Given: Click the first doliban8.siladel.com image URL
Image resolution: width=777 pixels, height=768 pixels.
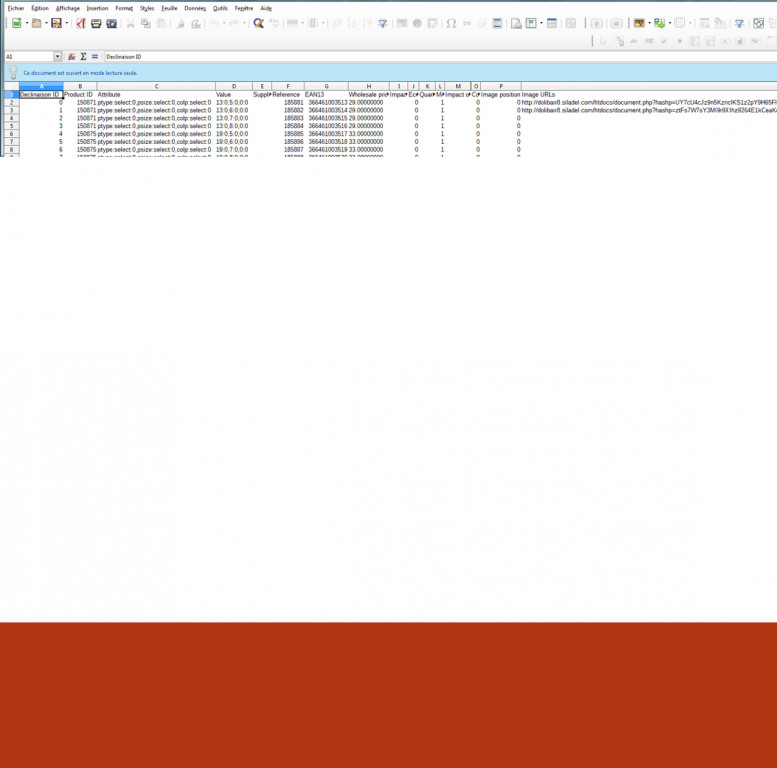Looking at the screenshot, I should (x=649, y=103).
